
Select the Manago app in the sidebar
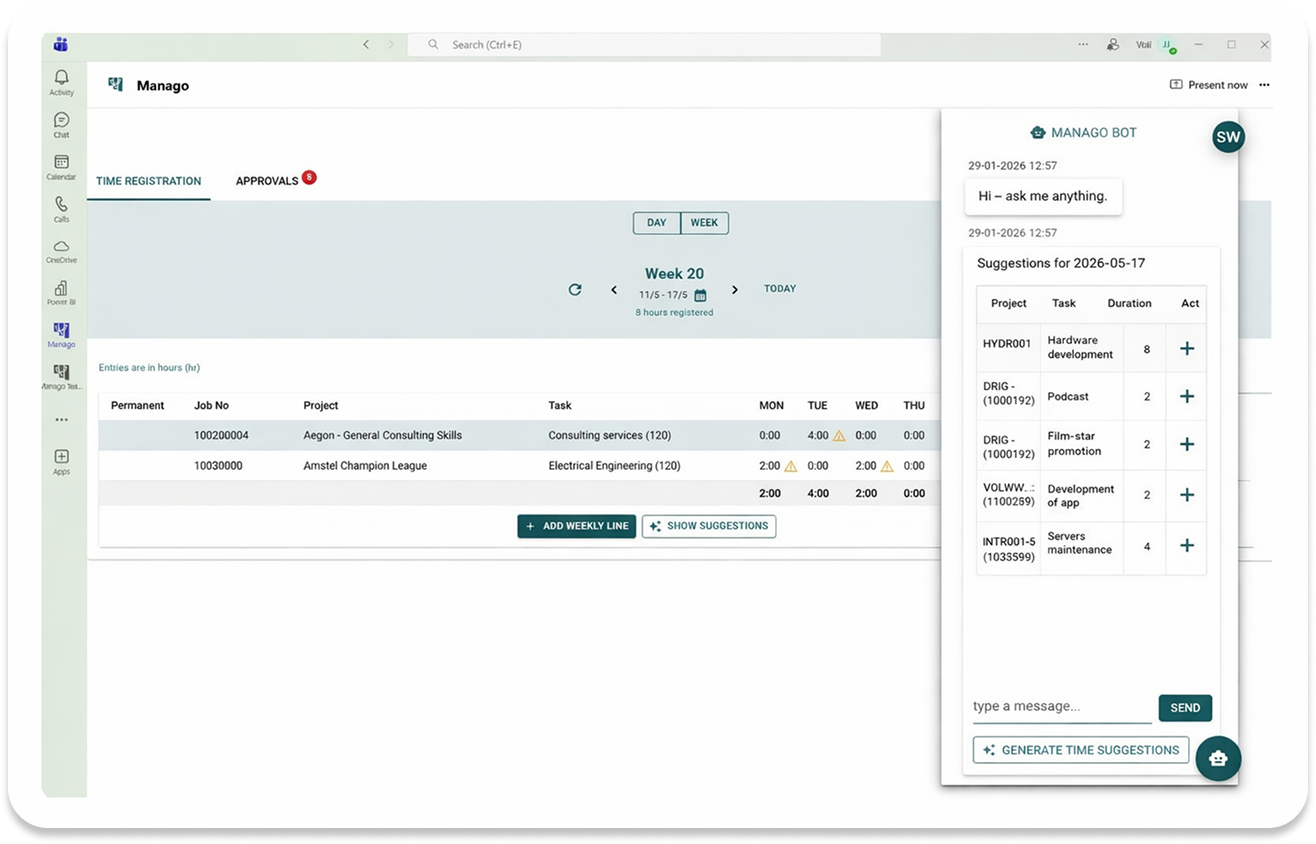61,334
